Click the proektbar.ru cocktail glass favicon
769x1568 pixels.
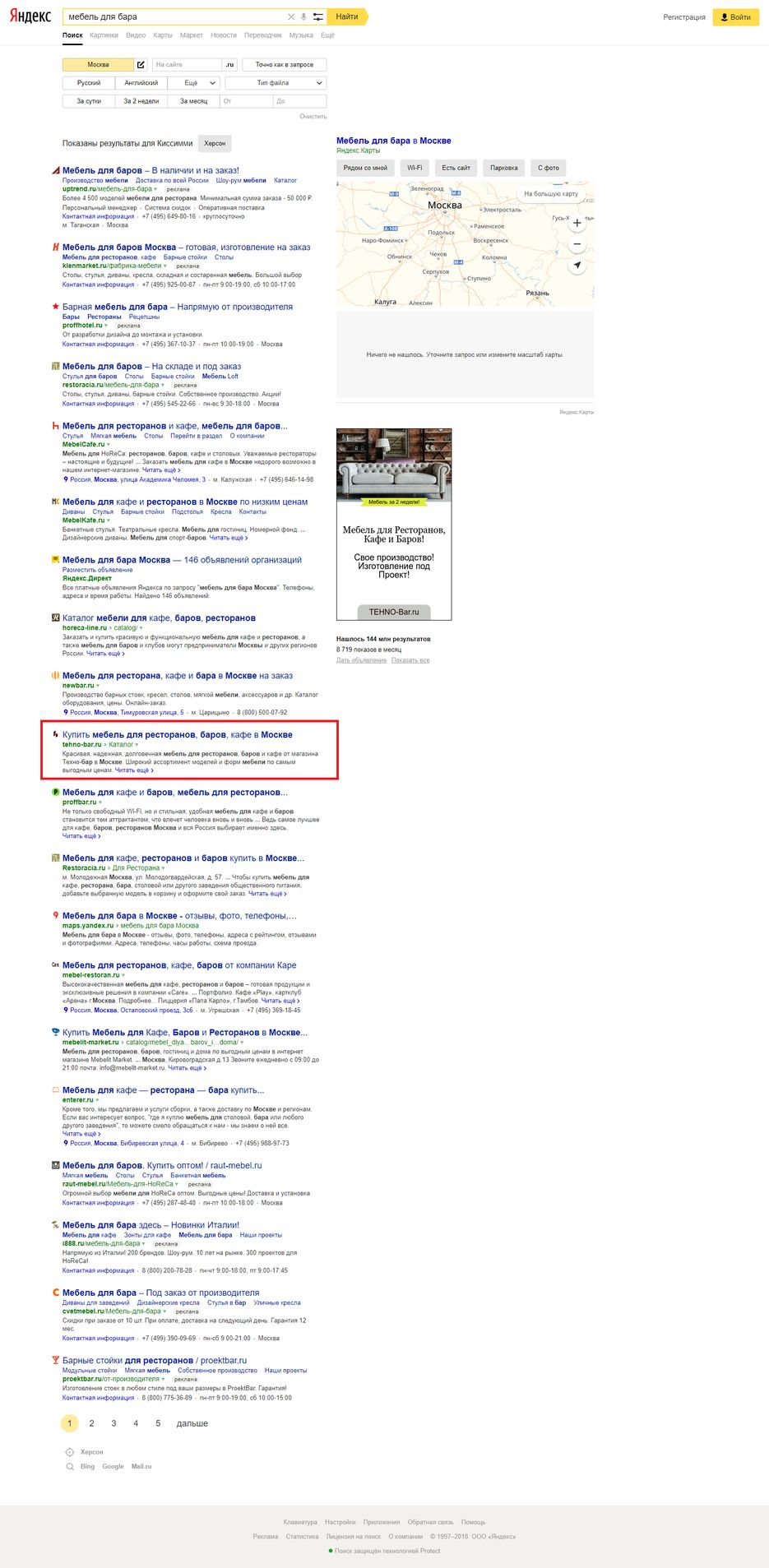(56, 1360)
